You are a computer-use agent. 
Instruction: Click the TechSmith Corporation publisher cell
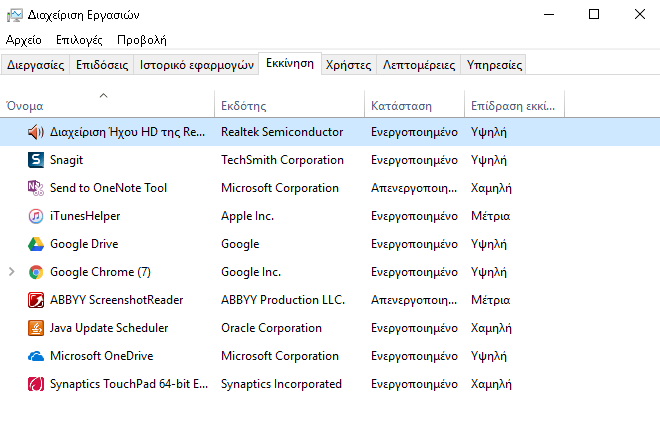pyautogui.click(x=282, y=160)
